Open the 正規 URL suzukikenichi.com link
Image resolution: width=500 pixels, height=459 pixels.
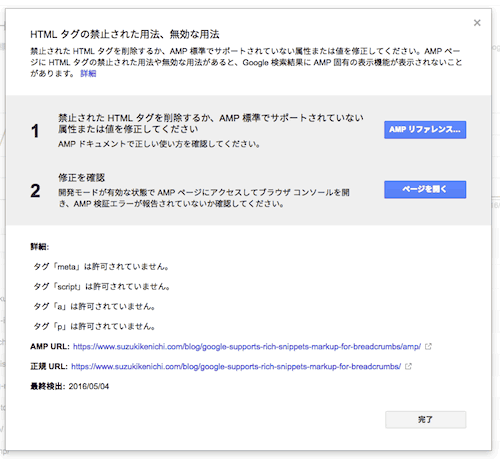pos(236,367)
